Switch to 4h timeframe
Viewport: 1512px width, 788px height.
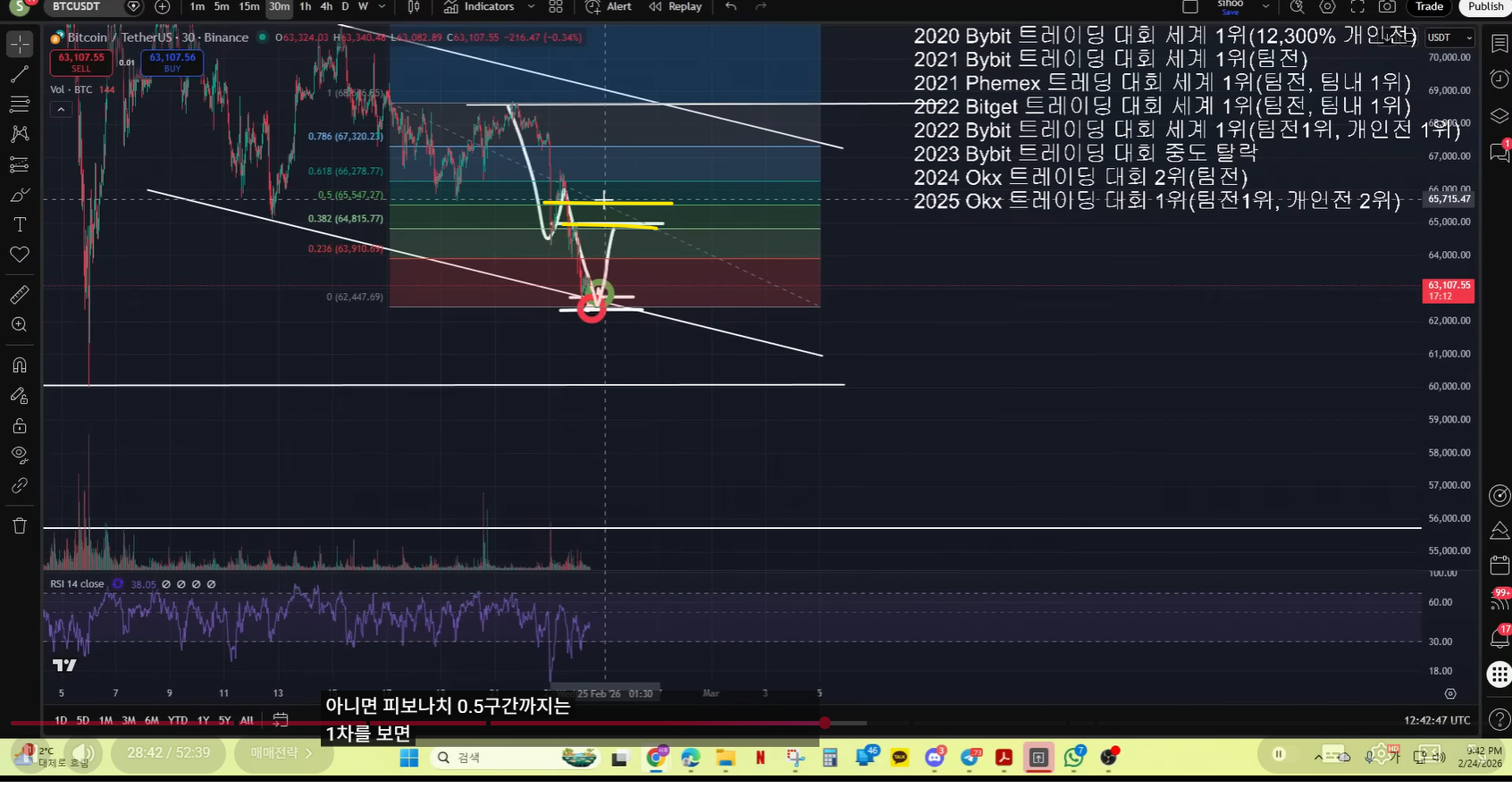[x=327, y=6]
